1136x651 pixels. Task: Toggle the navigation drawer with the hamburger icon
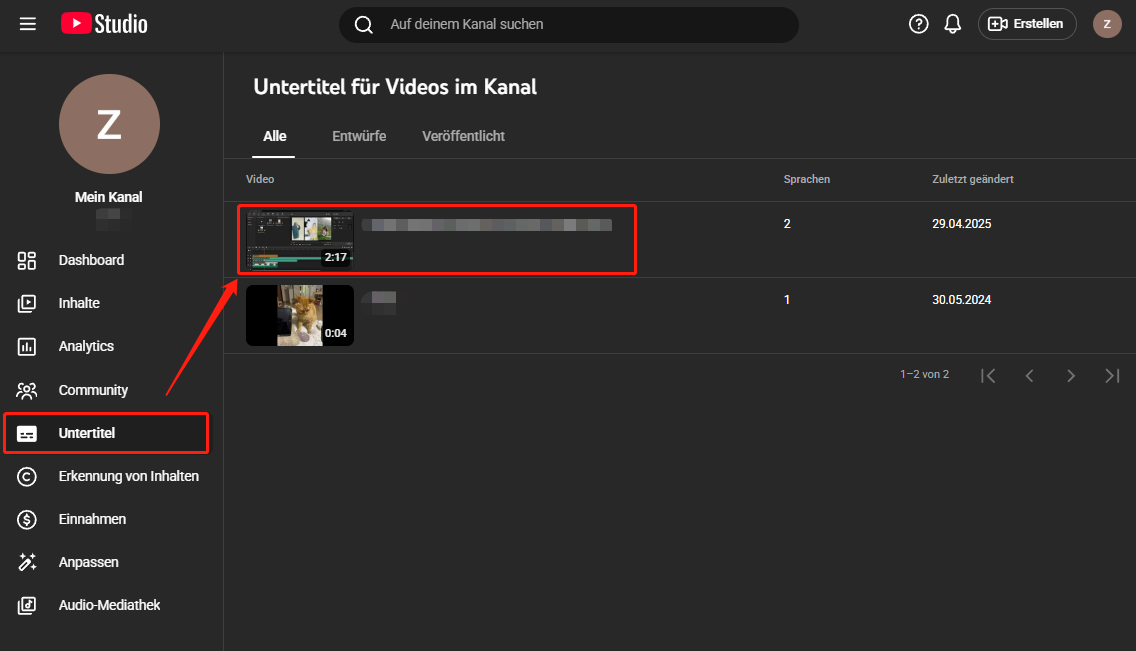click(x=27, y=23)
